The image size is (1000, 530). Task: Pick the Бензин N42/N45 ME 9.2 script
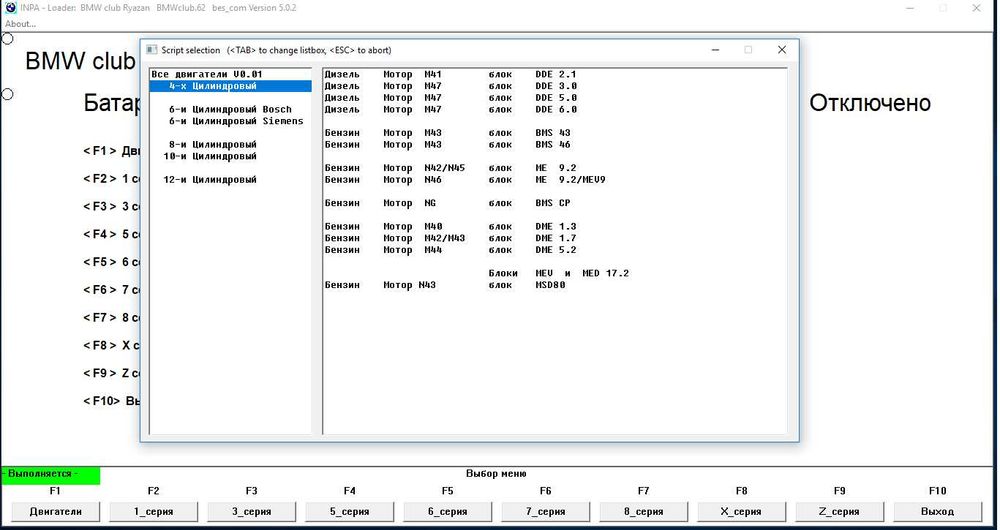pyautogui.click(x=450, y=168)
